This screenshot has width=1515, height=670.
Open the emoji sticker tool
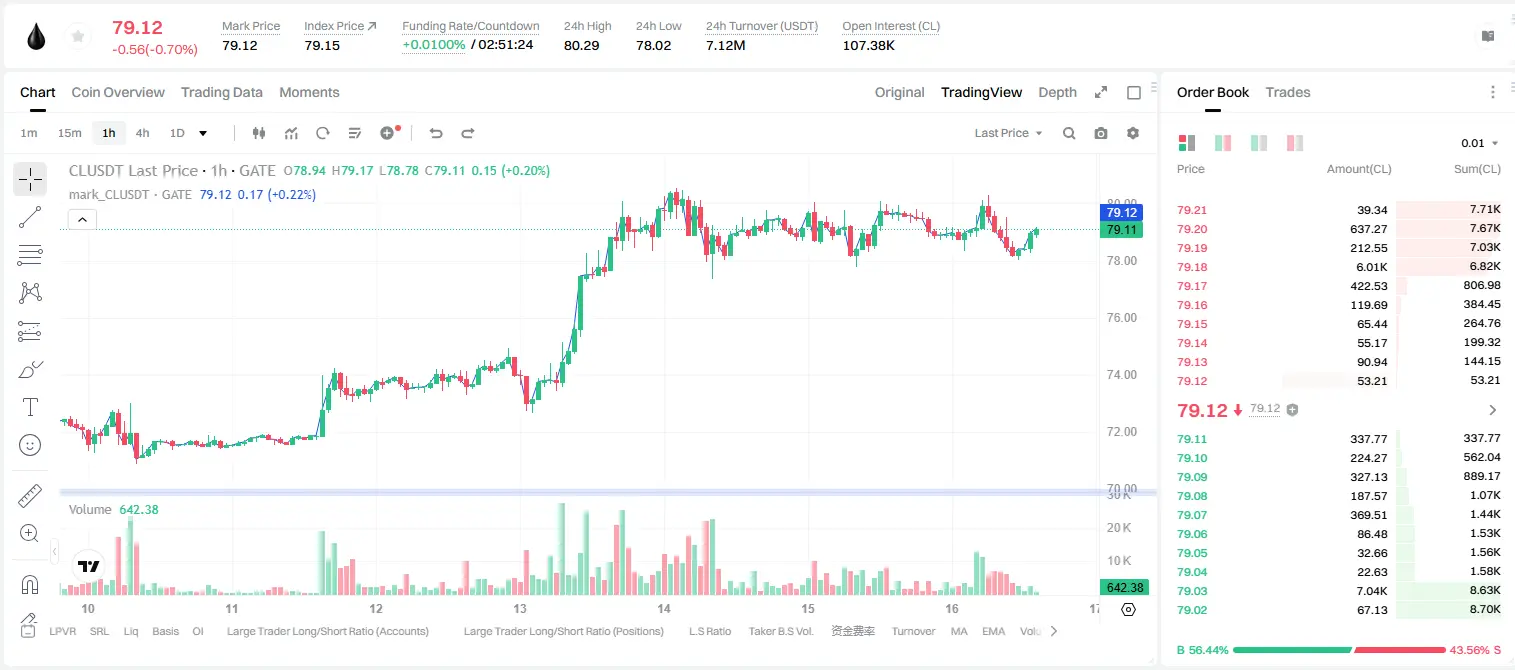click(x=30, y=445)
